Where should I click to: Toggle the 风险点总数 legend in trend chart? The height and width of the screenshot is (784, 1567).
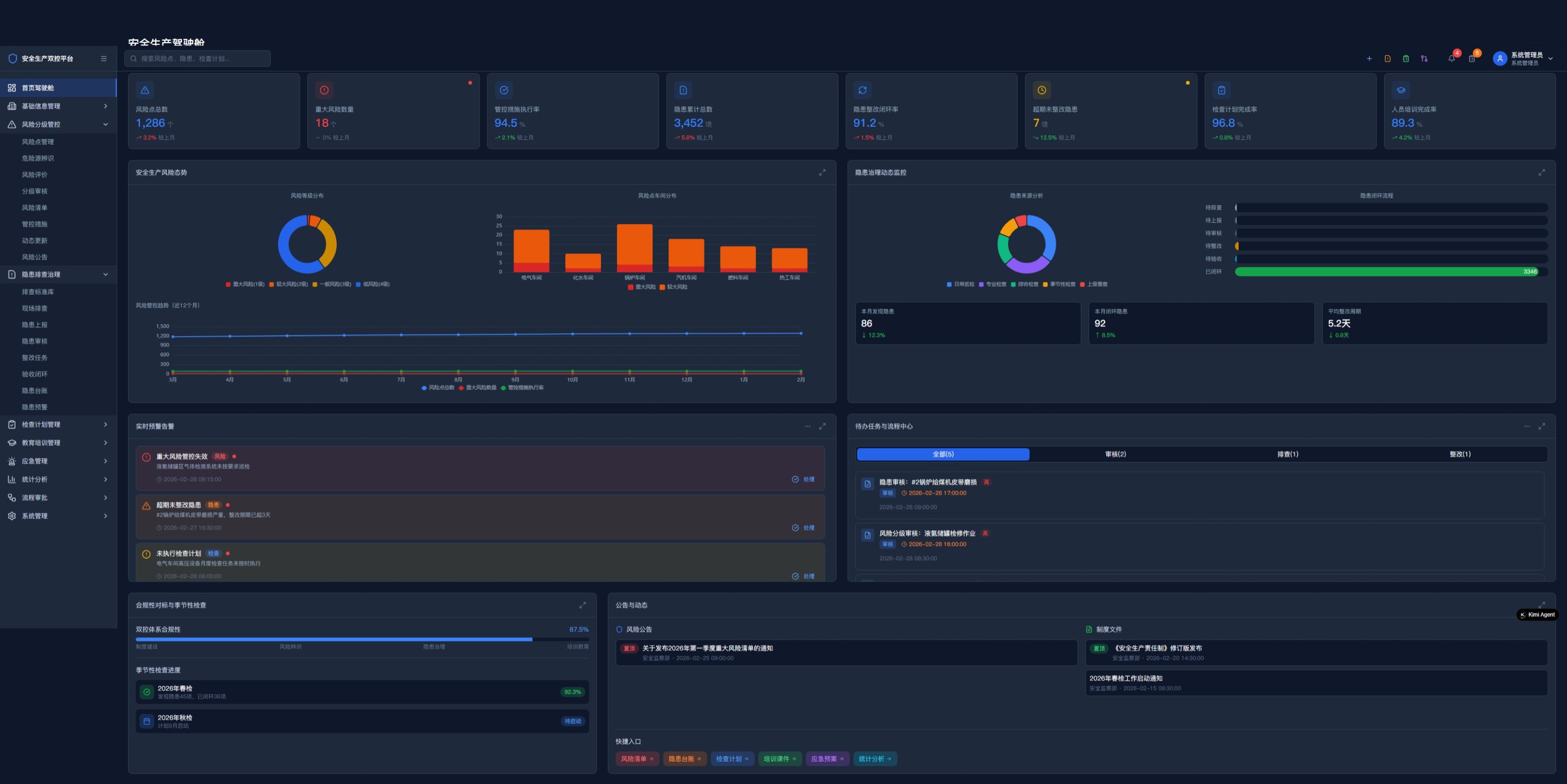click(438, 387)
